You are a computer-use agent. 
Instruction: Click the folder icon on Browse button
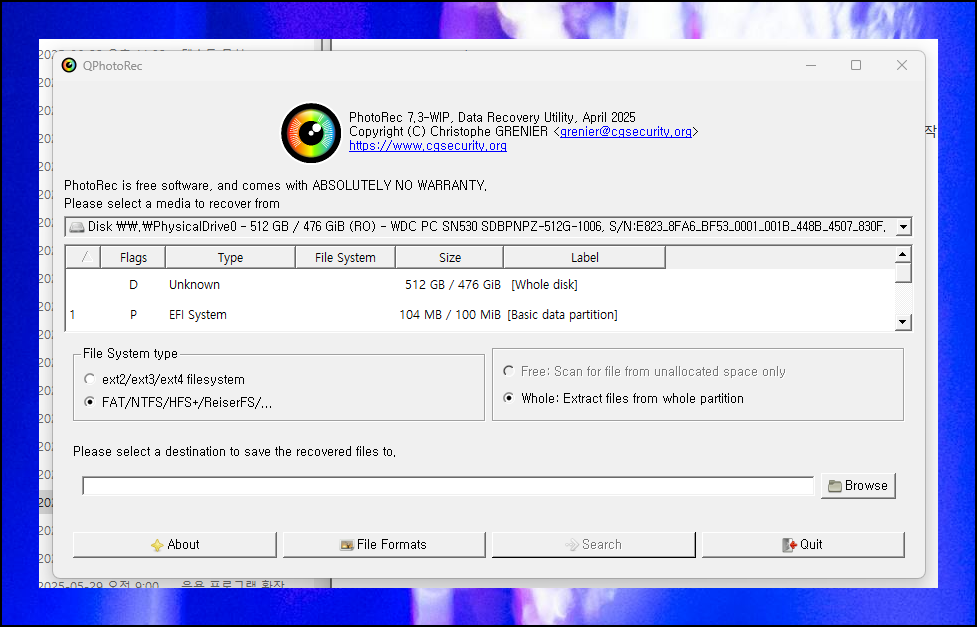pos(835,486)
